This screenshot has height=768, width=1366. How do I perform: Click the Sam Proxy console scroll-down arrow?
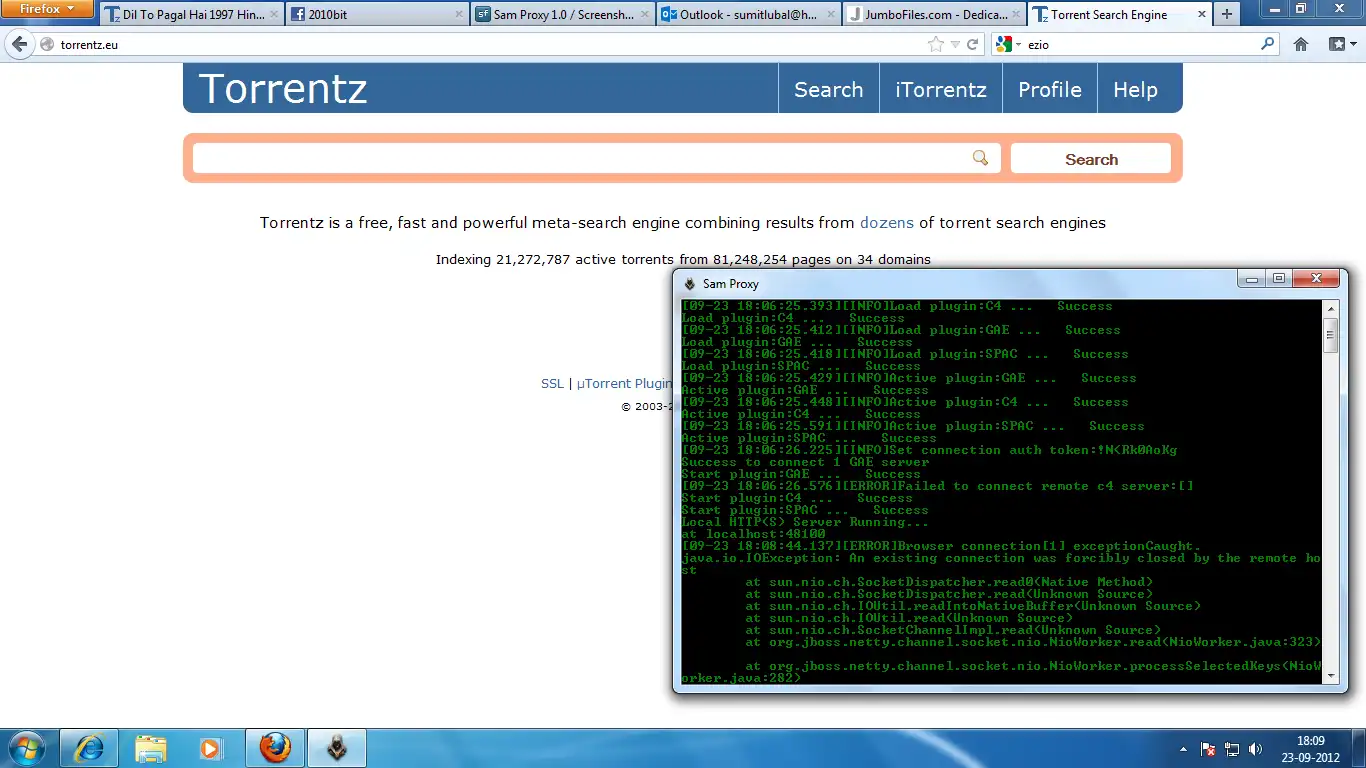coord(1330,677)
